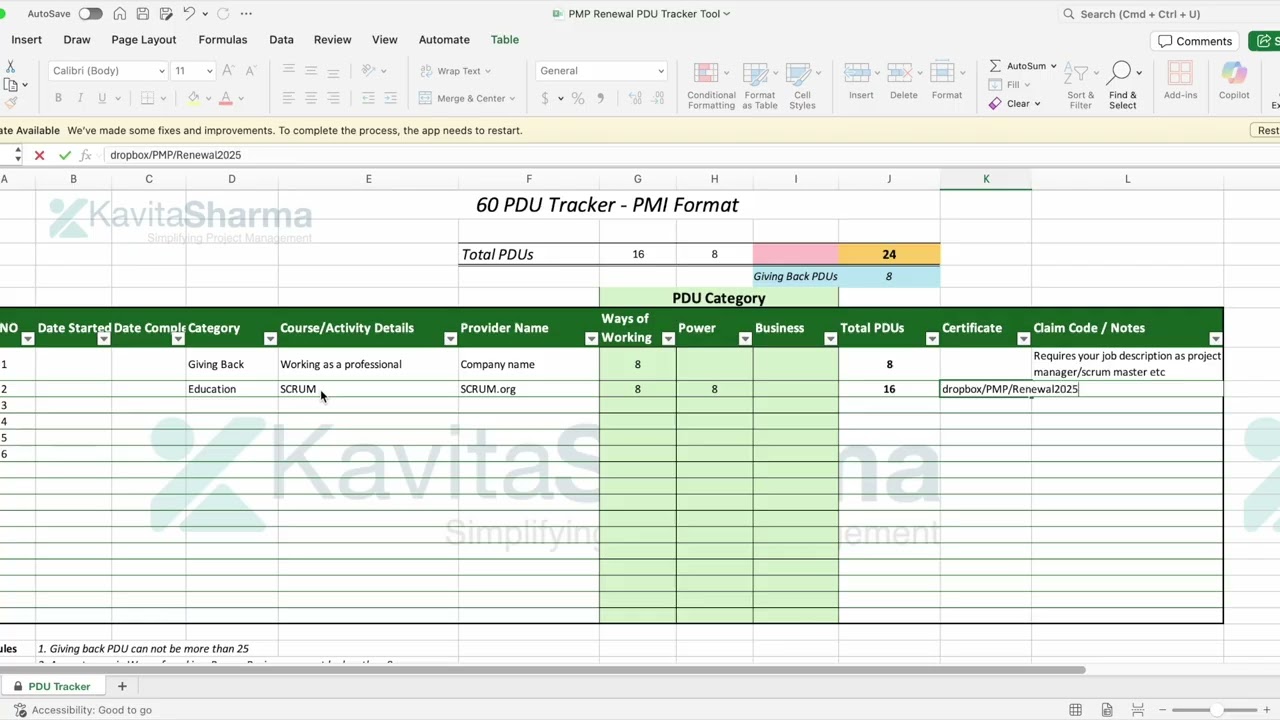Image resolution: width=1280 pixels, height=720 pixels.
Task: Toggle the AutoSave switch
Action: (90, 14)
